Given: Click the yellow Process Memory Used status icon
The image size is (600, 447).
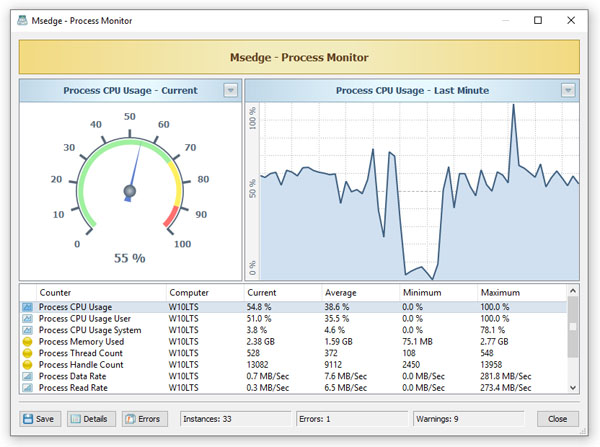Looking at the screenshot, I should pyautogui.click(x=28, y=341).
